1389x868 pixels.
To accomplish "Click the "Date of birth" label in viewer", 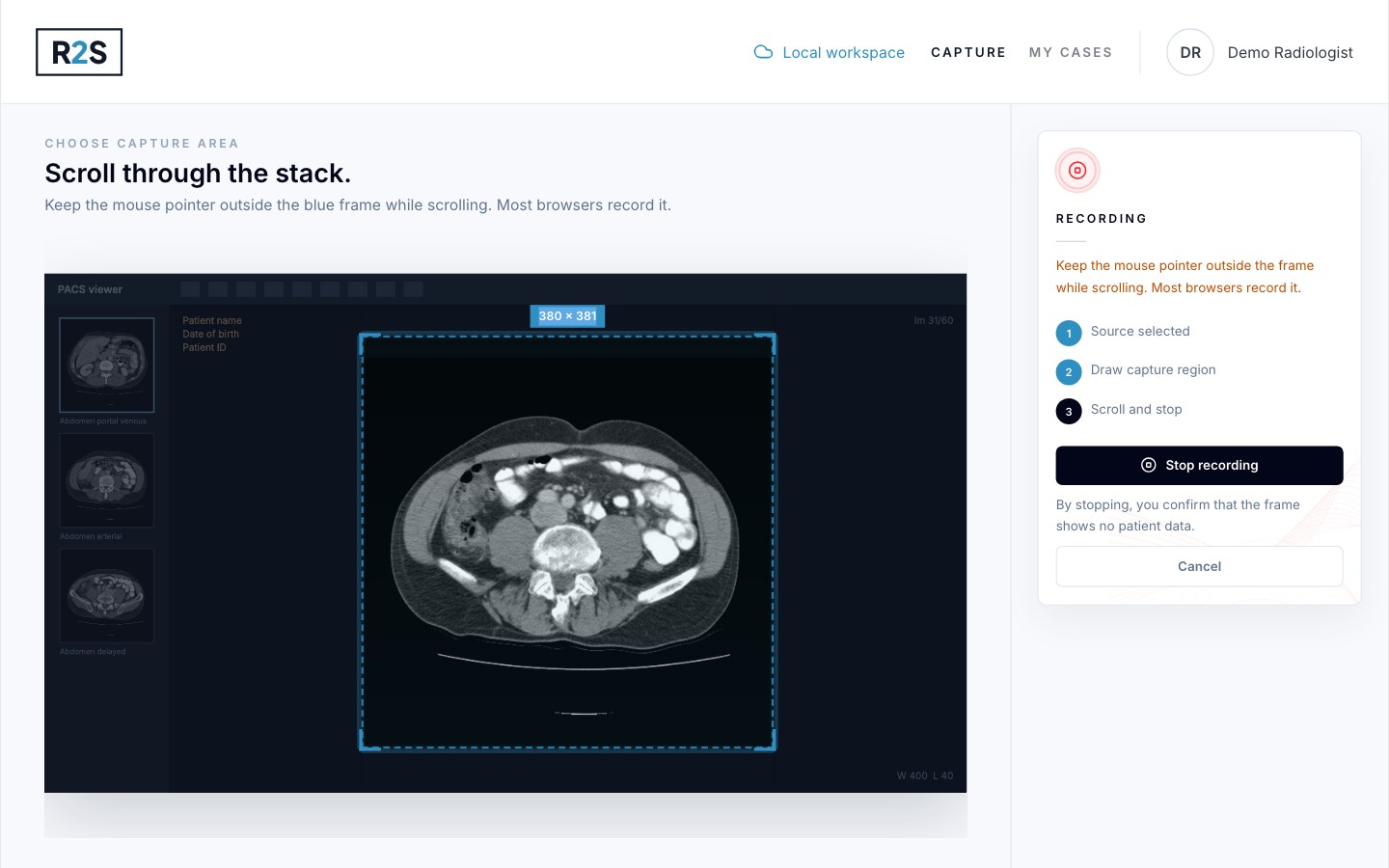I will (x=210, y=334).
